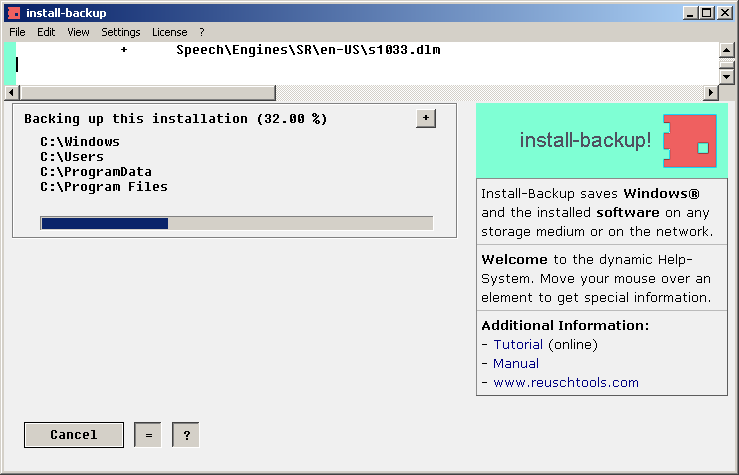Screen dimensions: 739x475
Task: Click the title bar application icon
Action: click(x=13, y=13)
